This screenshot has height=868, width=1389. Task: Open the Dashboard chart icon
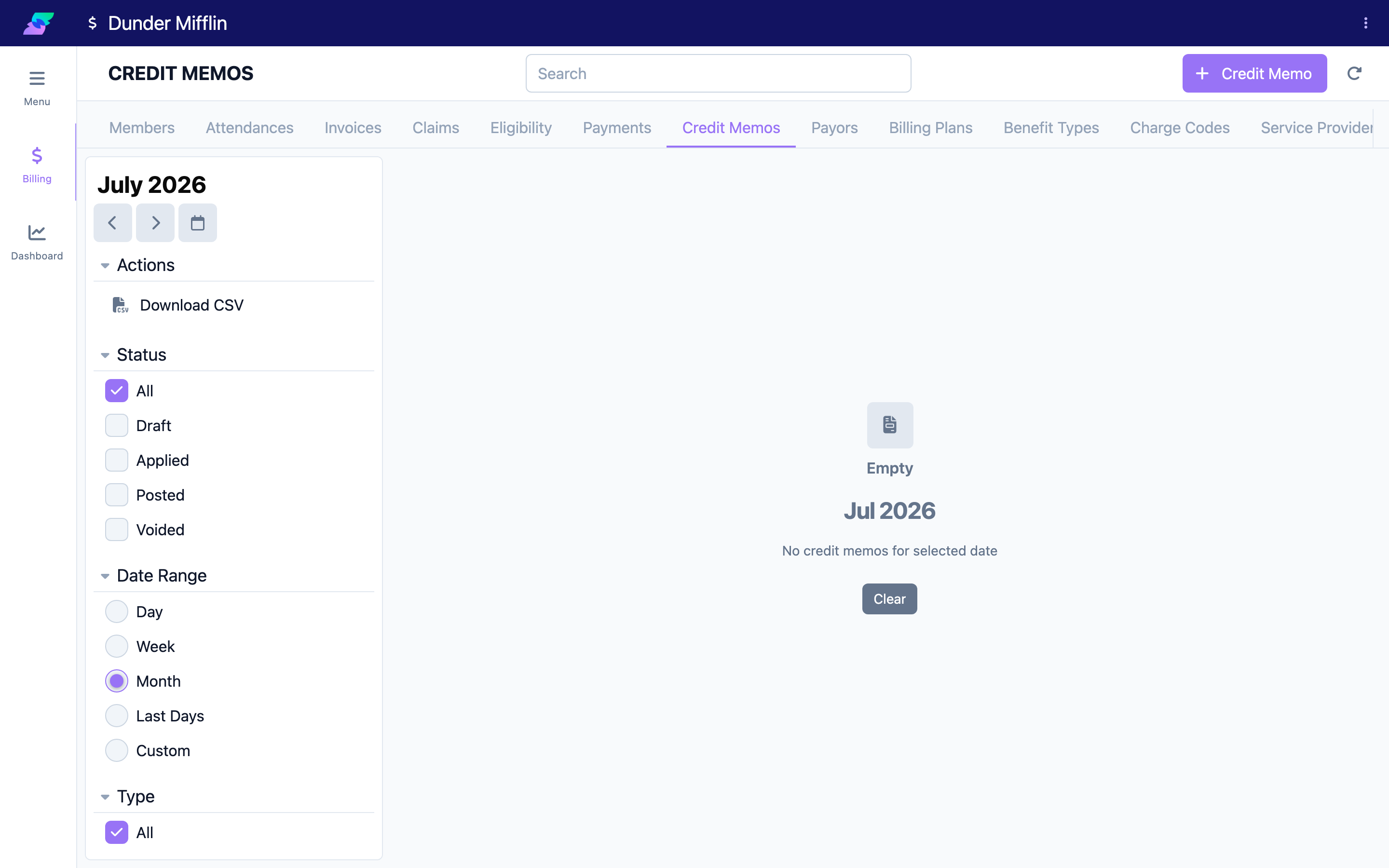click(x=37, y=232)
